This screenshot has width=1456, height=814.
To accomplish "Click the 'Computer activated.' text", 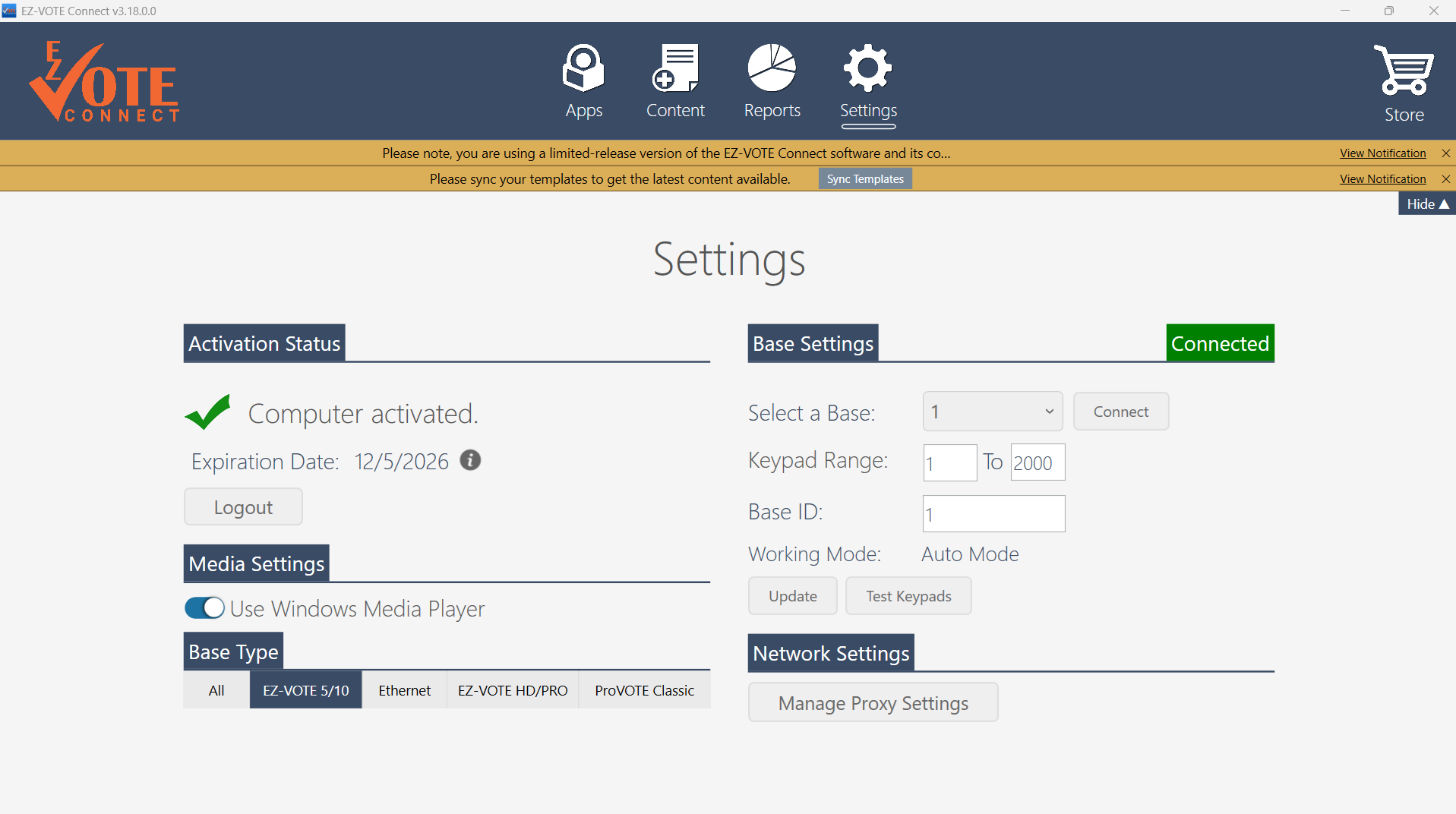I will (363, 414).
